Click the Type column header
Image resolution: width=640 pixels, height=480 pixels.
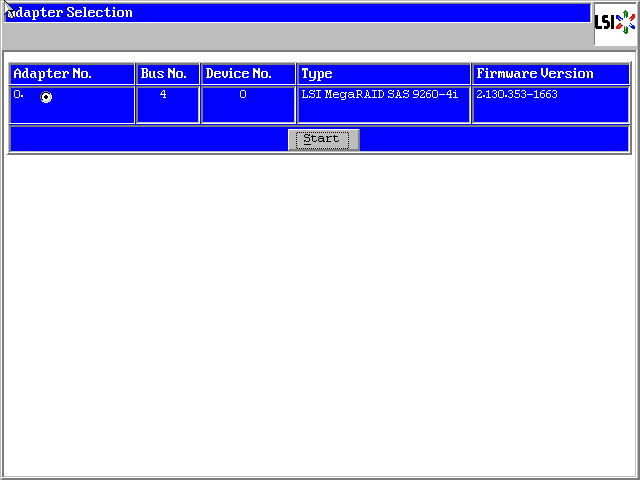pos(384,74)
